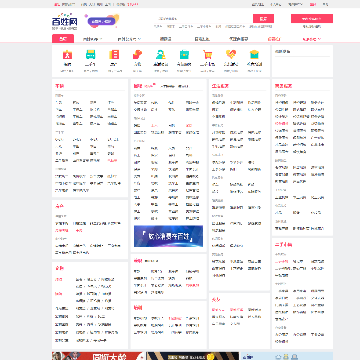Click the purple badge beside the logo

(x=102, y=21)
